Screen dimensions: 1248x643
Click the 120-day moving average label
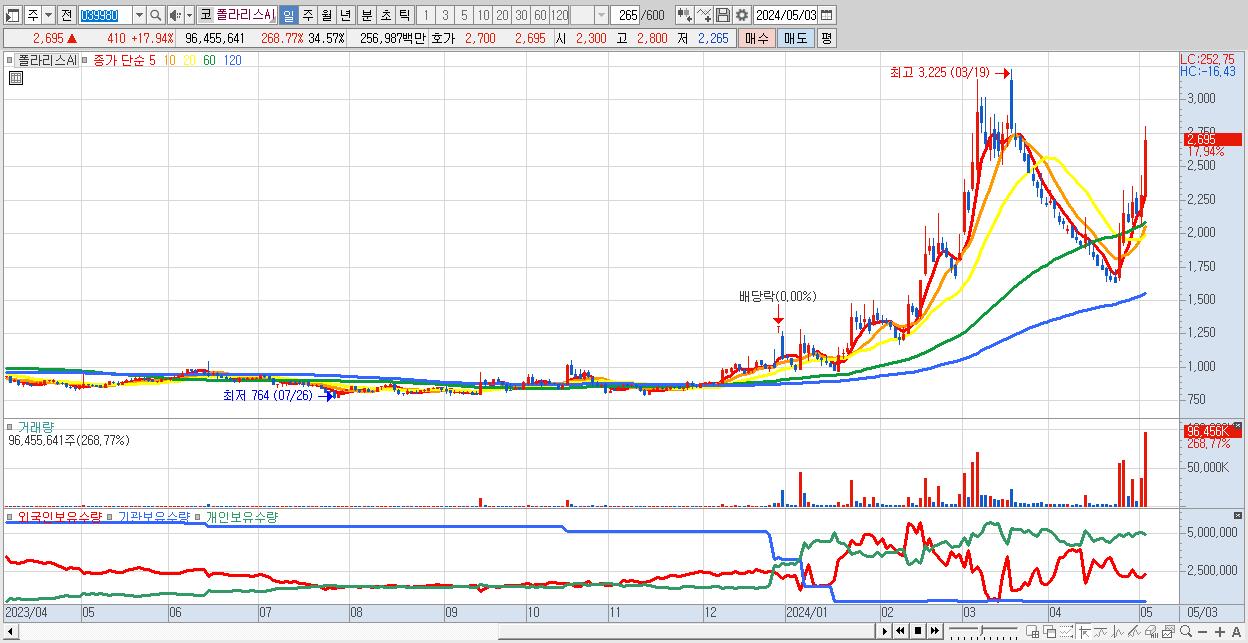coord(232,60)
